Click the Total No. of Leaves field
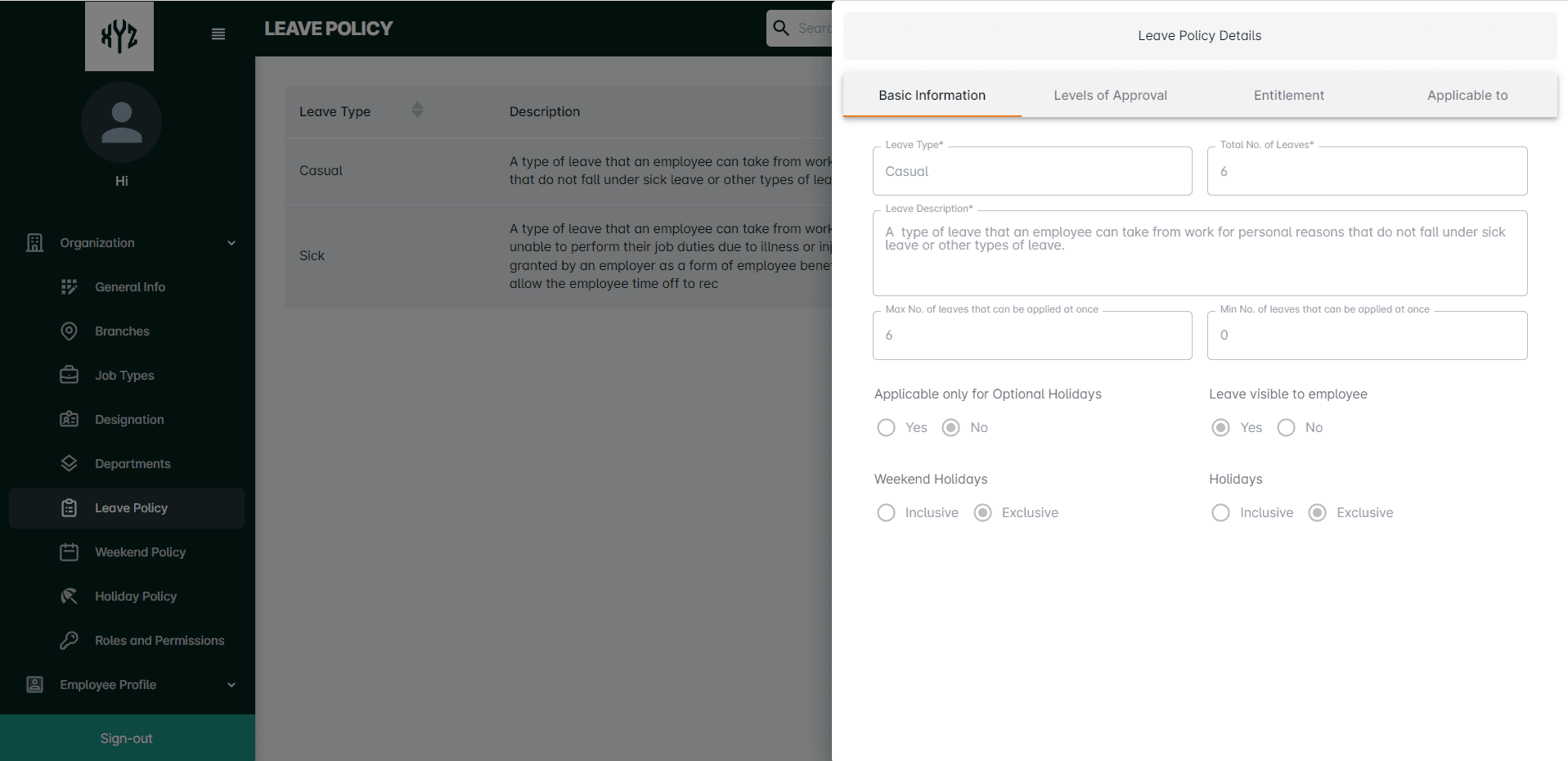 [1367, 172]
